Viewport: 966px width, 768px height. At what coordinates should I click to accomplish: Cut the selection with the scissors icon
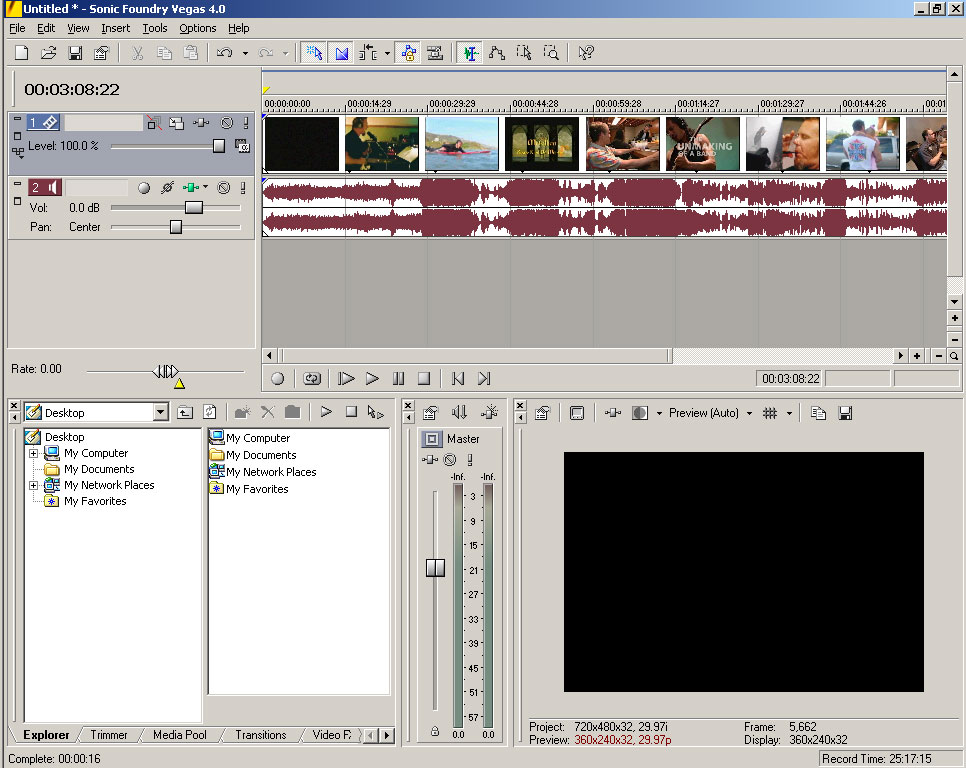click(x=137, y=53)
